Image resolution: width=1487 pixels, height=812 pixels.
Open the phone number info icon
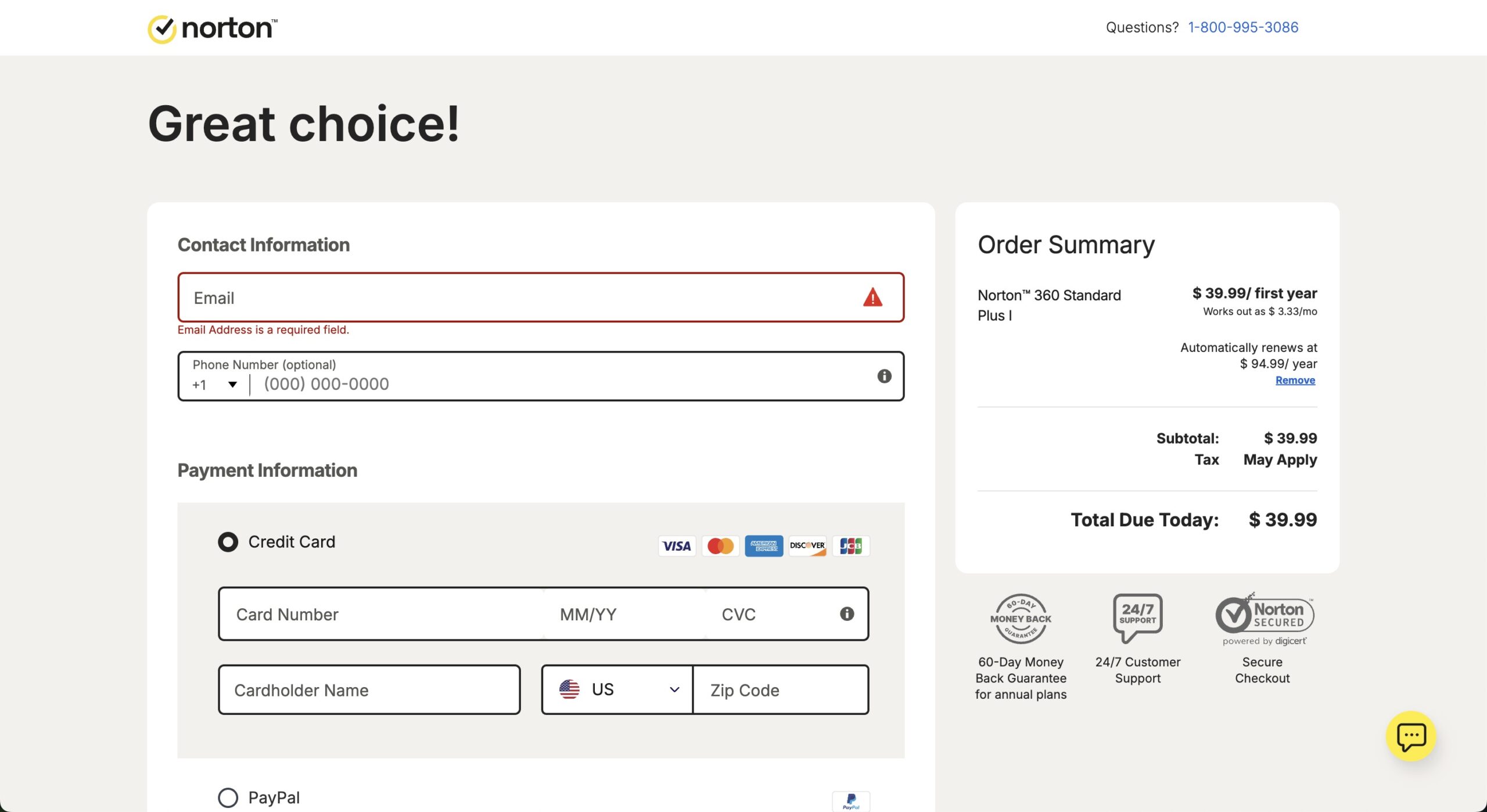point(884,376)
